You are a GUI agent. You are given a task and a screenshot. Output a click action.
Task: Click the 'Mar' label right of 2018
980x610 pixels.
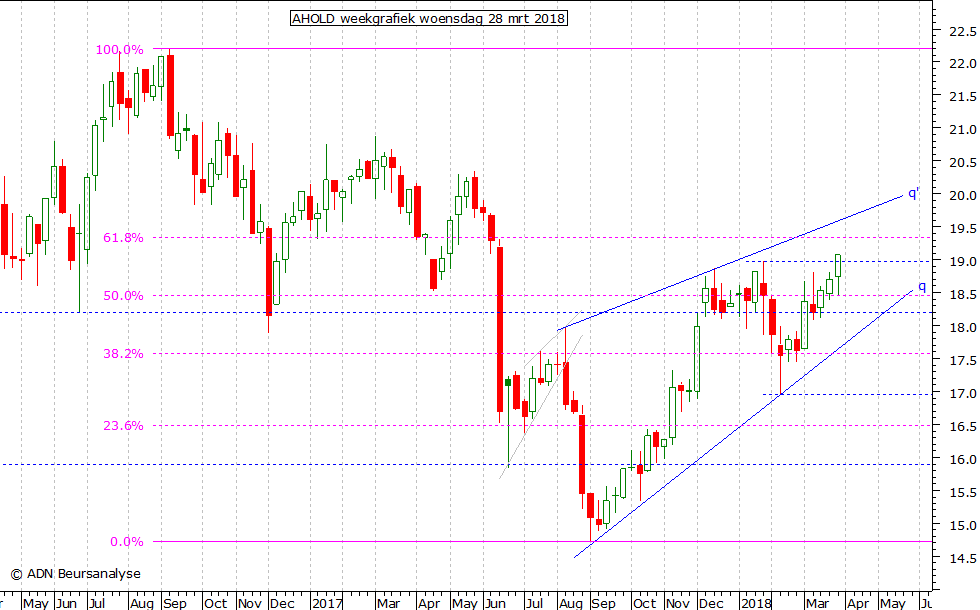point(817,603)
